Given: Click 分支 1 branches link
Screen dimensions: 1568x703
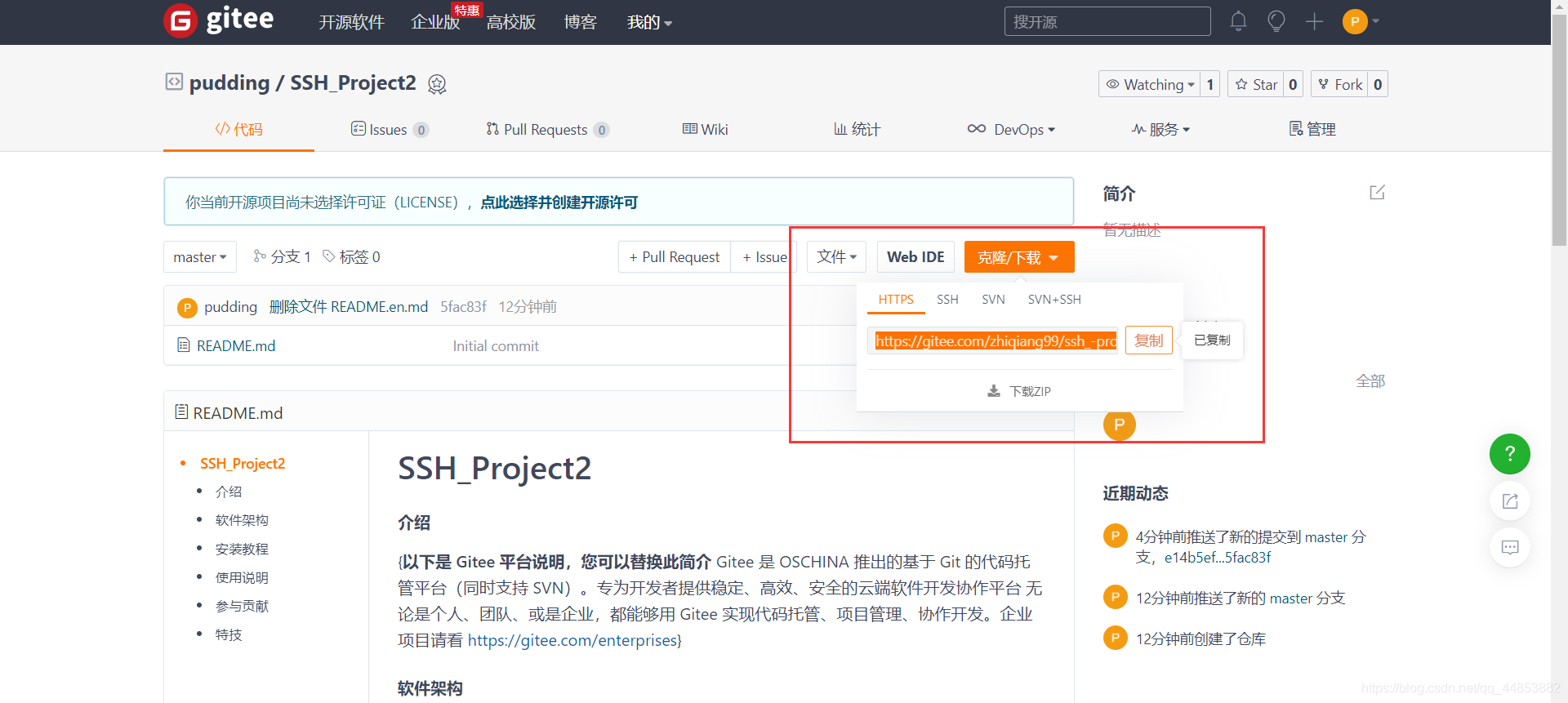Looking at the screenshot, I should coord(283,257).
